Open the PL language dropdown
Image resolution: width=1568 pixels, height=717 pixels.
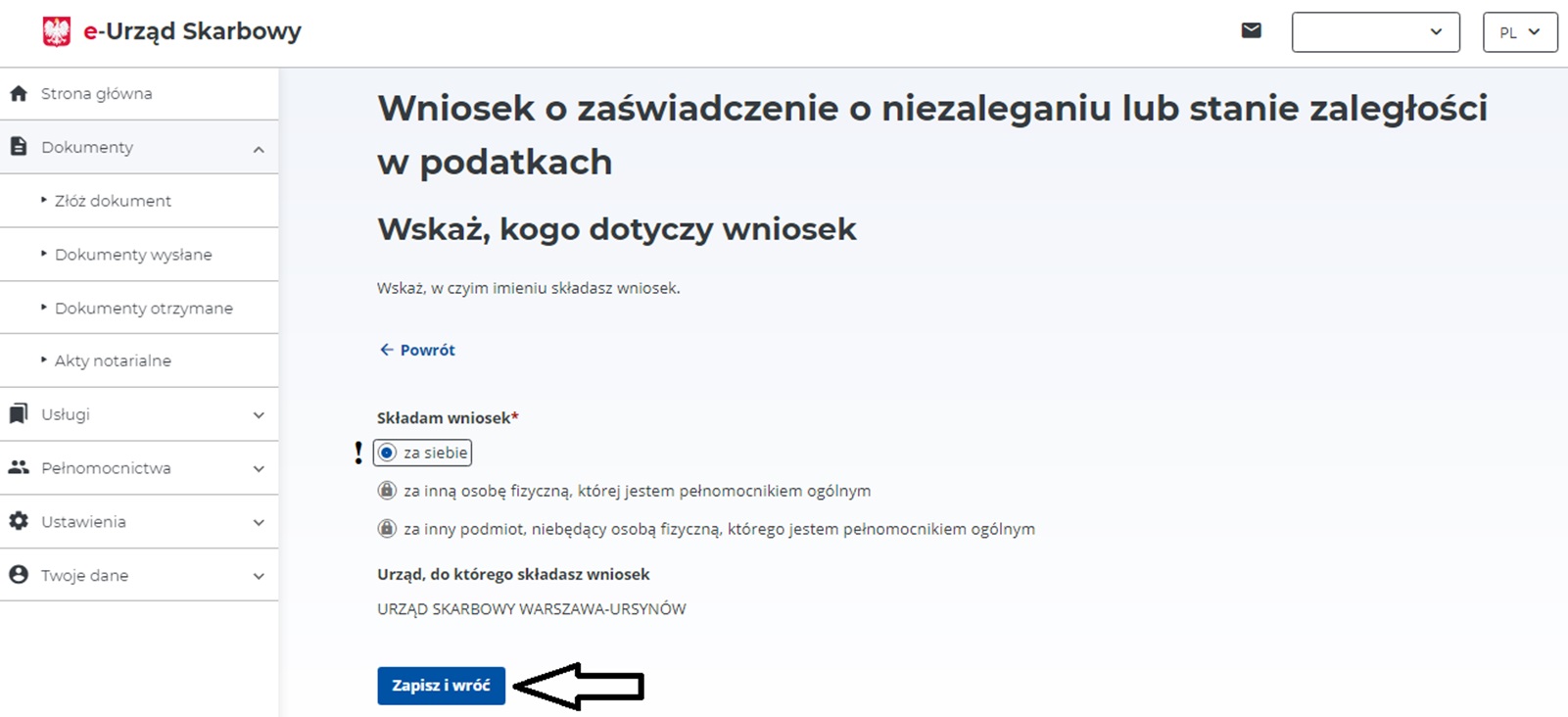[x=1519, y=32]
